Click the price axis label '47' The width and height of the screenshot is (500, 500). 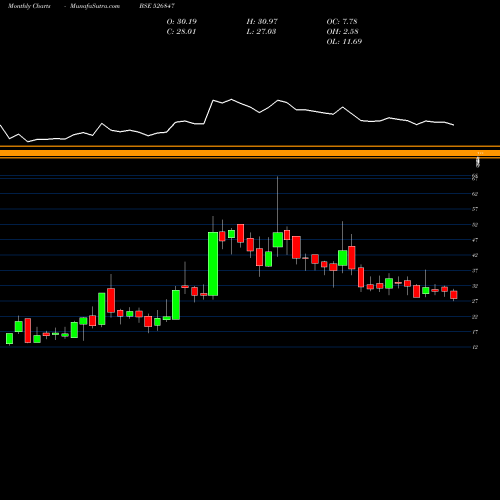[475, 240]
